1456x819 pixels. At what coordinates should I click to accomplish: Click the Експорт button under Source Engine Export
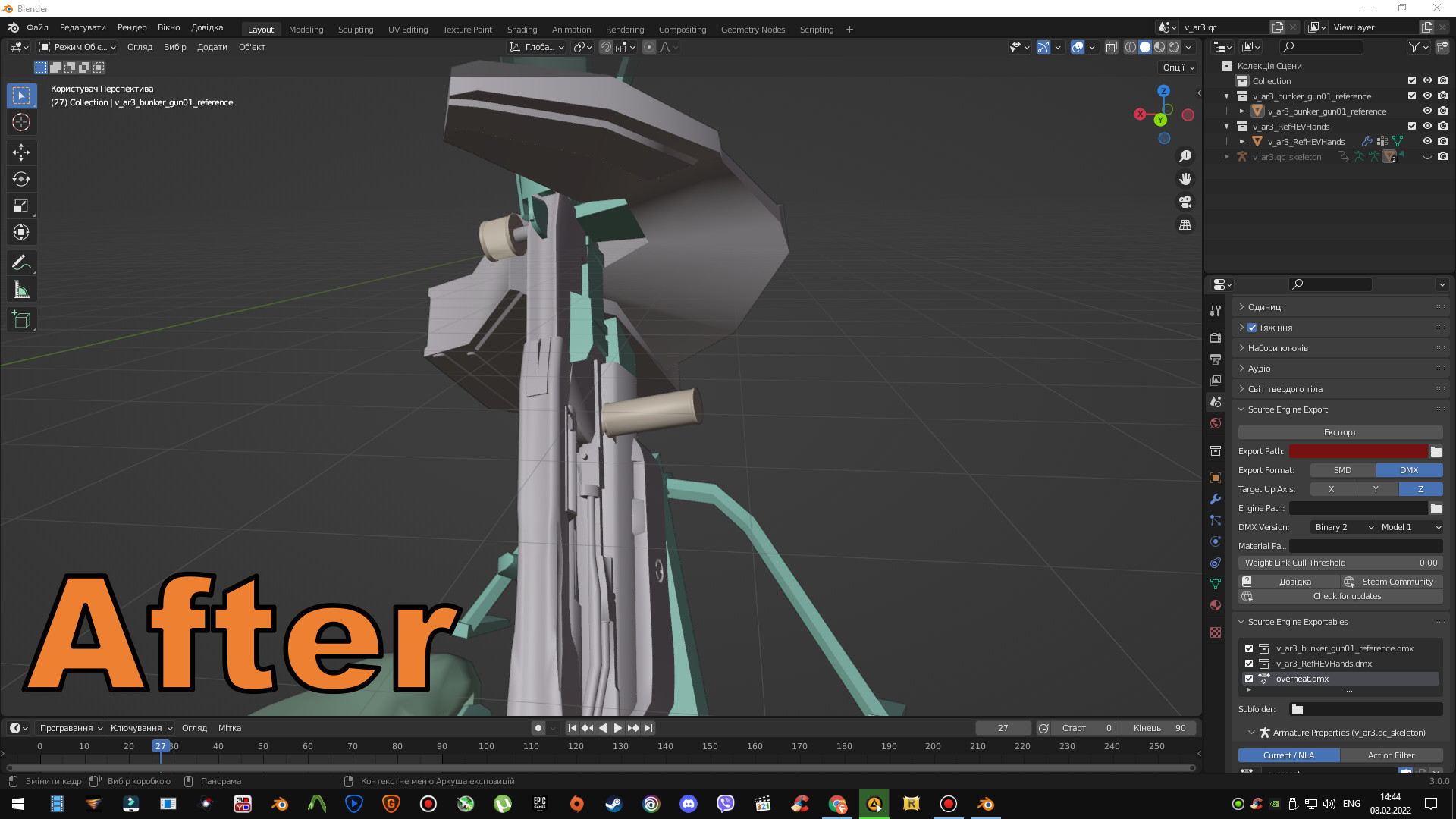click(1340, 431)
